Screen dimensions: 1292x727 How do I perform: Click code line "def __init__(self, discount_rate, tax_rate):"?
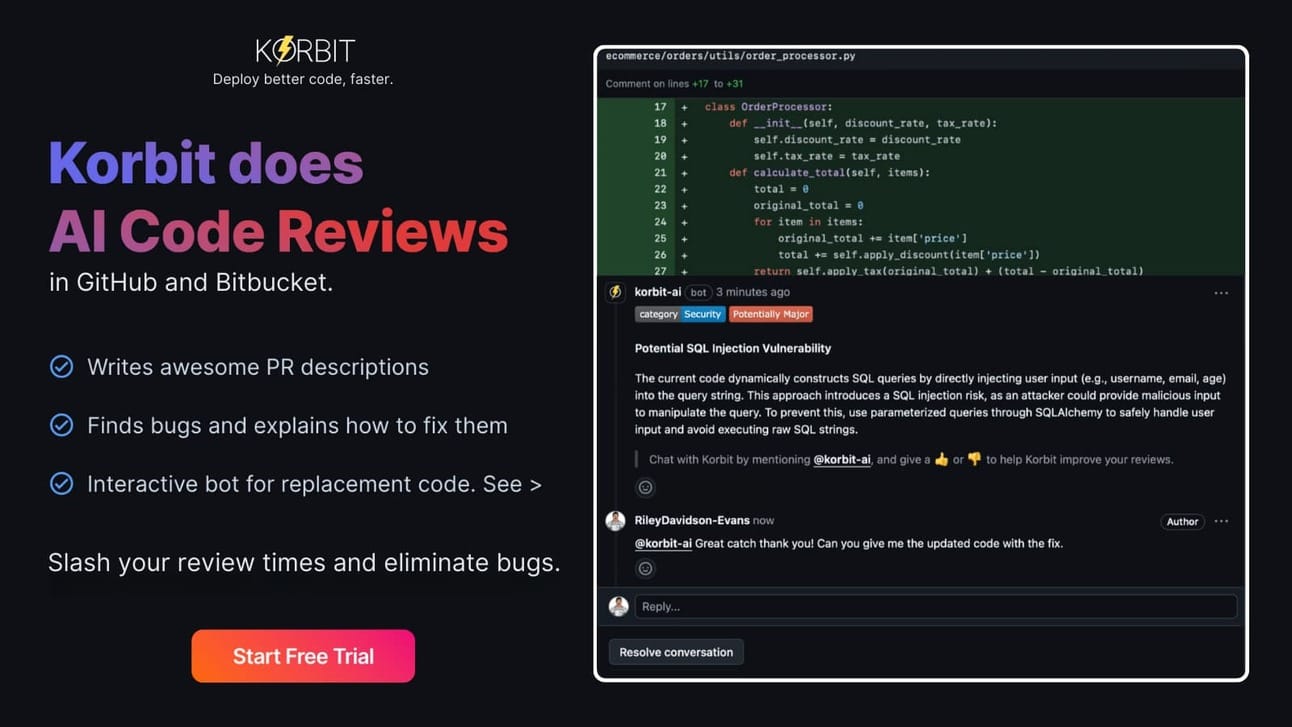863,123
